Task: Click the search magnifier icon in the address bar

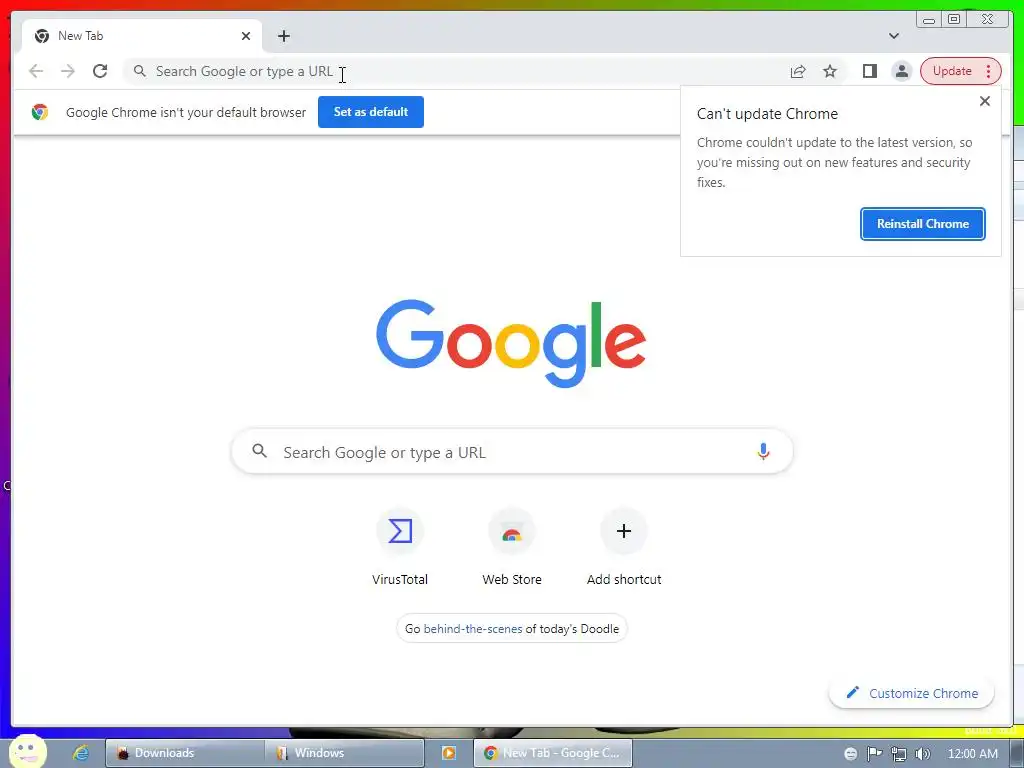Action: point(140,71)
